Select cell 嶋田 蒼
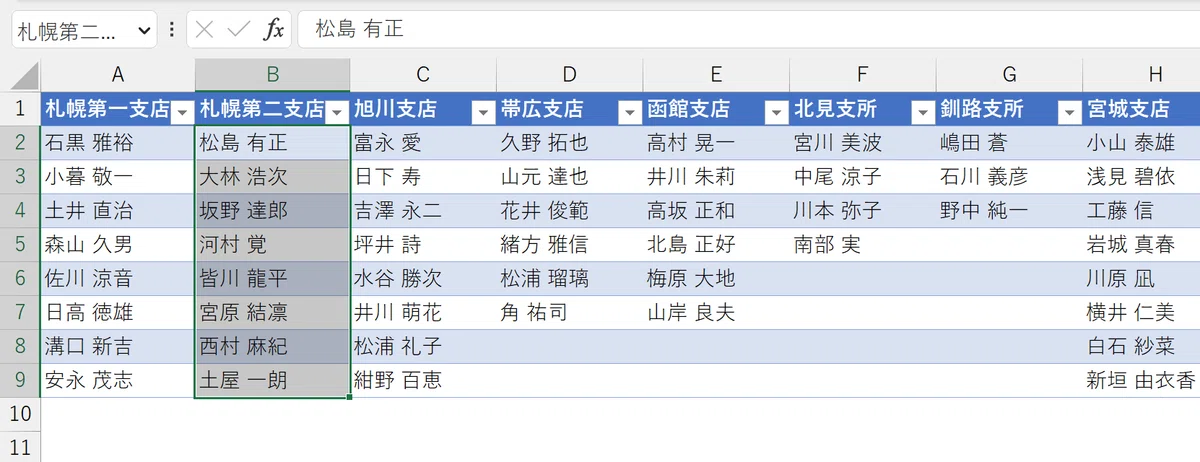 [1008, 143]
